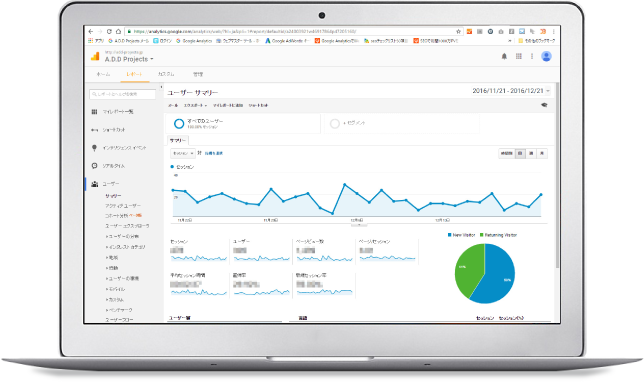Open マイレポート一覧 in the sidebar
Viewport: 644px width, 382px height.
(x=117, y=112)
